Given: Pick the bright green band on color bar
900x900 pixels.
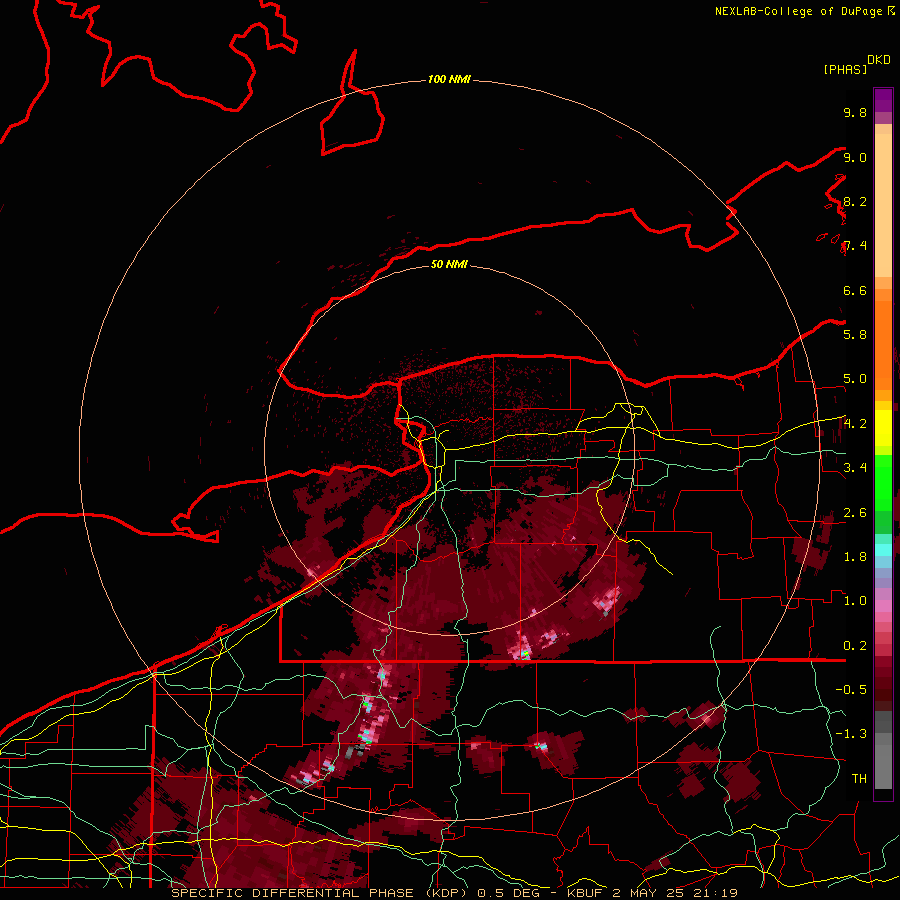Looking at the screenshot, I should [883, 483].
